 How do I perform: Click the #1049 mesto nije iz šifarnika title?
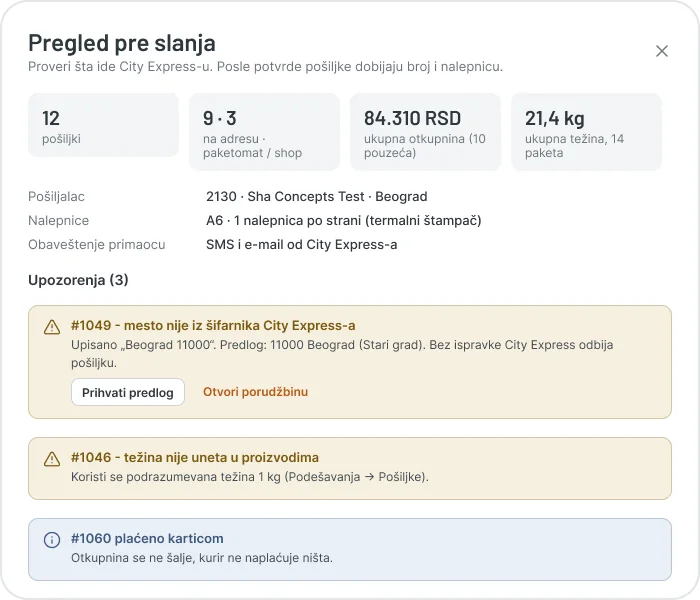213,325
